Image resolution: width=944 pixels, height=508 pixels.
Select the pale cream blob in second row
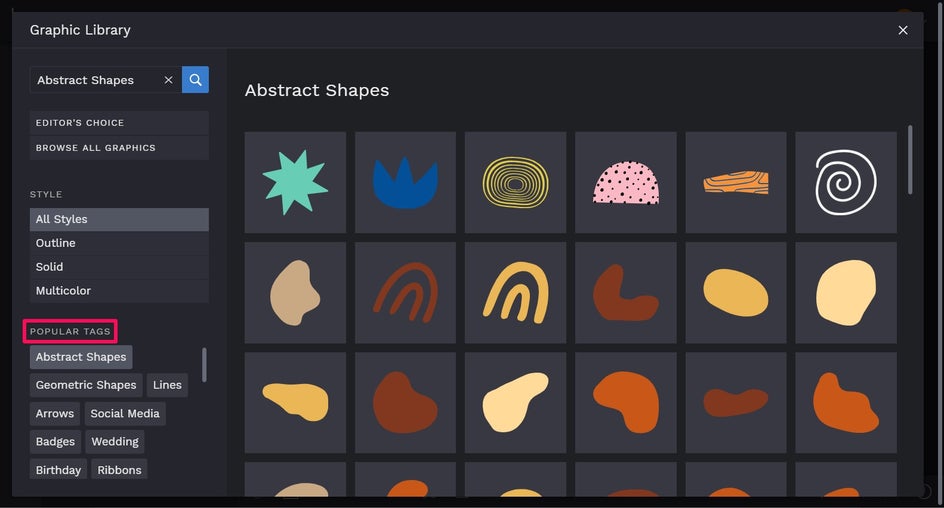(846, 293)
